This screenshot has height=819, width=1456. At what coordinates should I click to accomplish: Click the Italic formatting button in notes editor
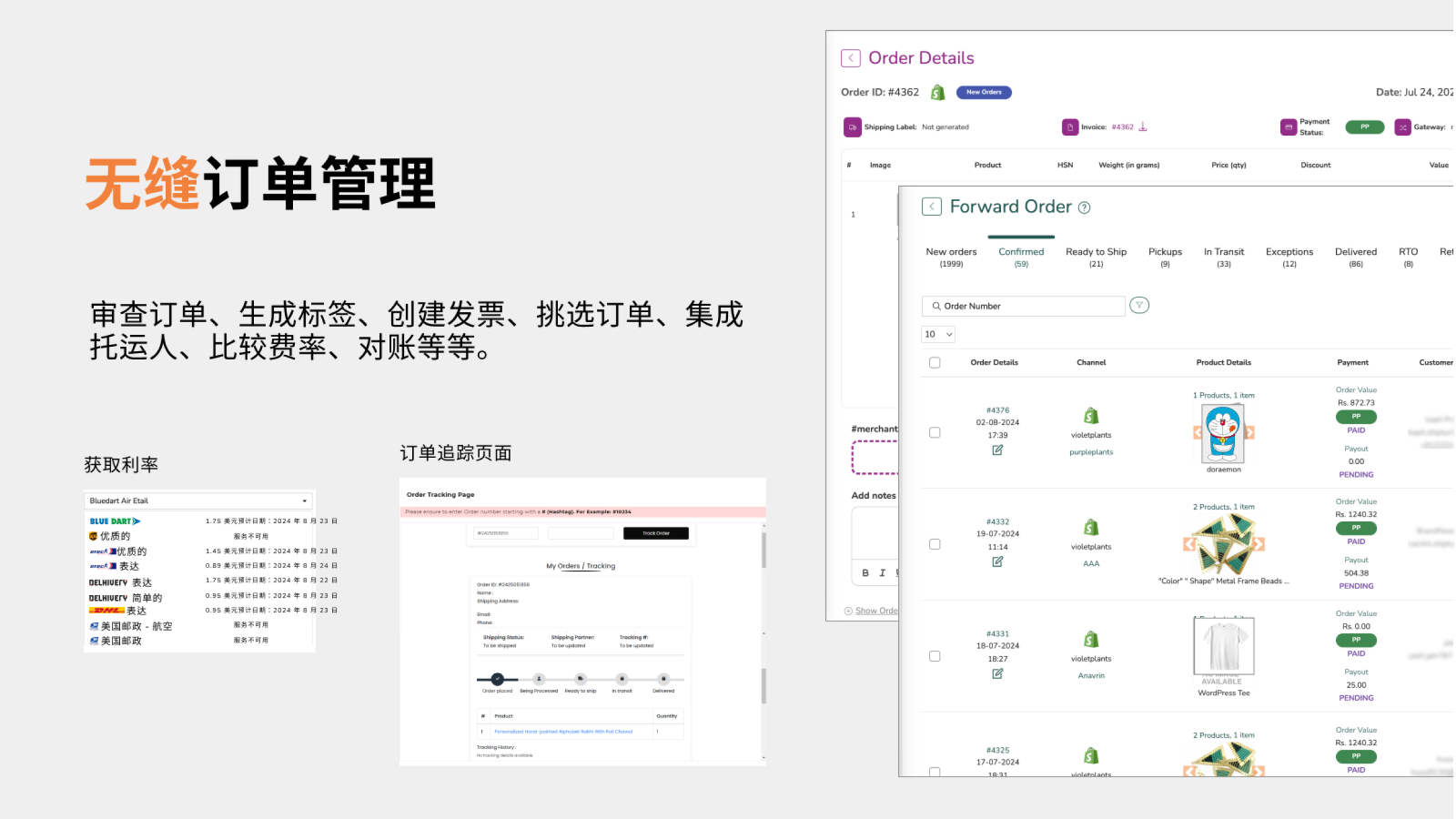tap(882, 573)
